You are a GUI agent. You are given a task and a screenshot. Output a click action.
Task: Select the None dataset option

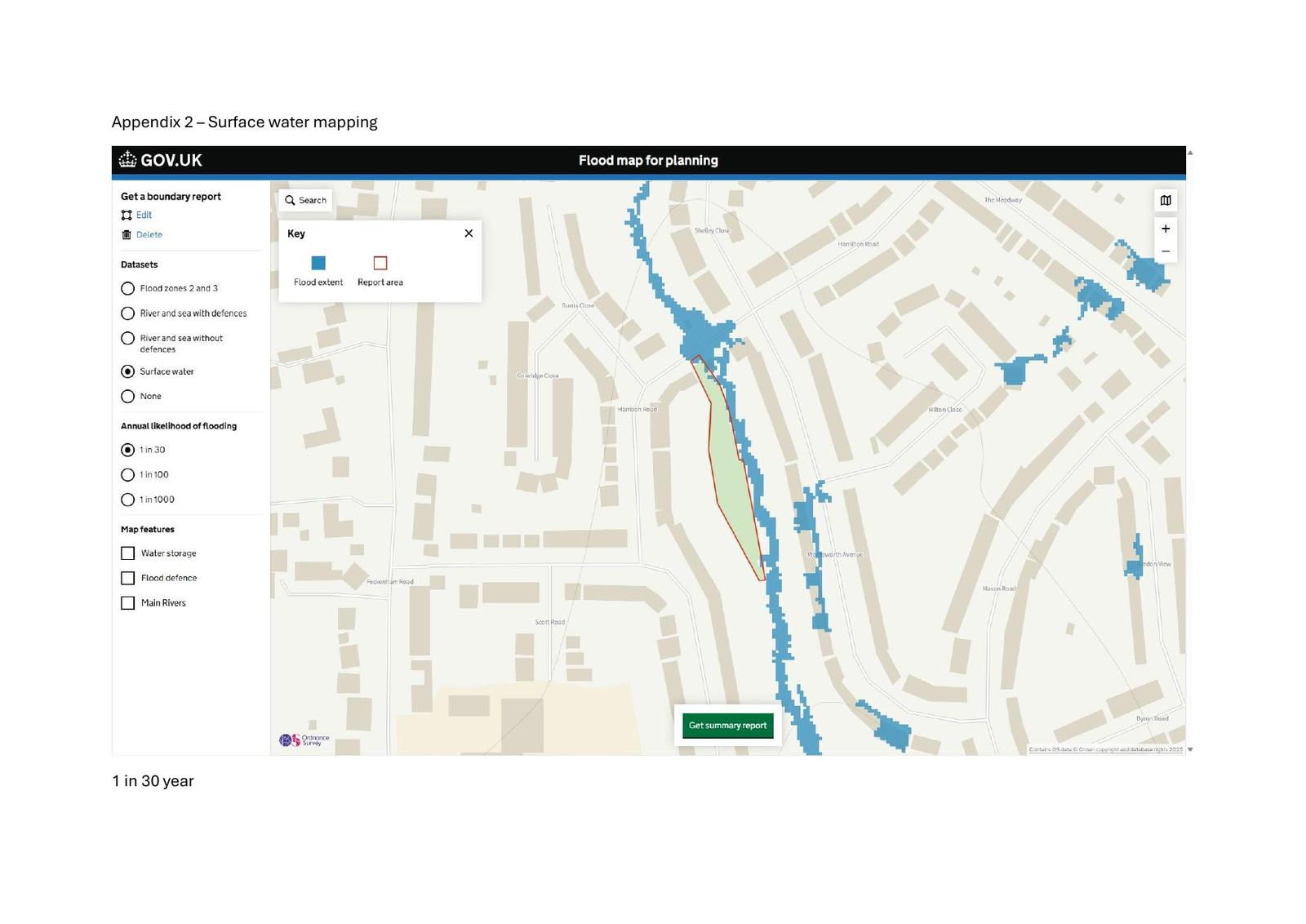click(128, 397)
